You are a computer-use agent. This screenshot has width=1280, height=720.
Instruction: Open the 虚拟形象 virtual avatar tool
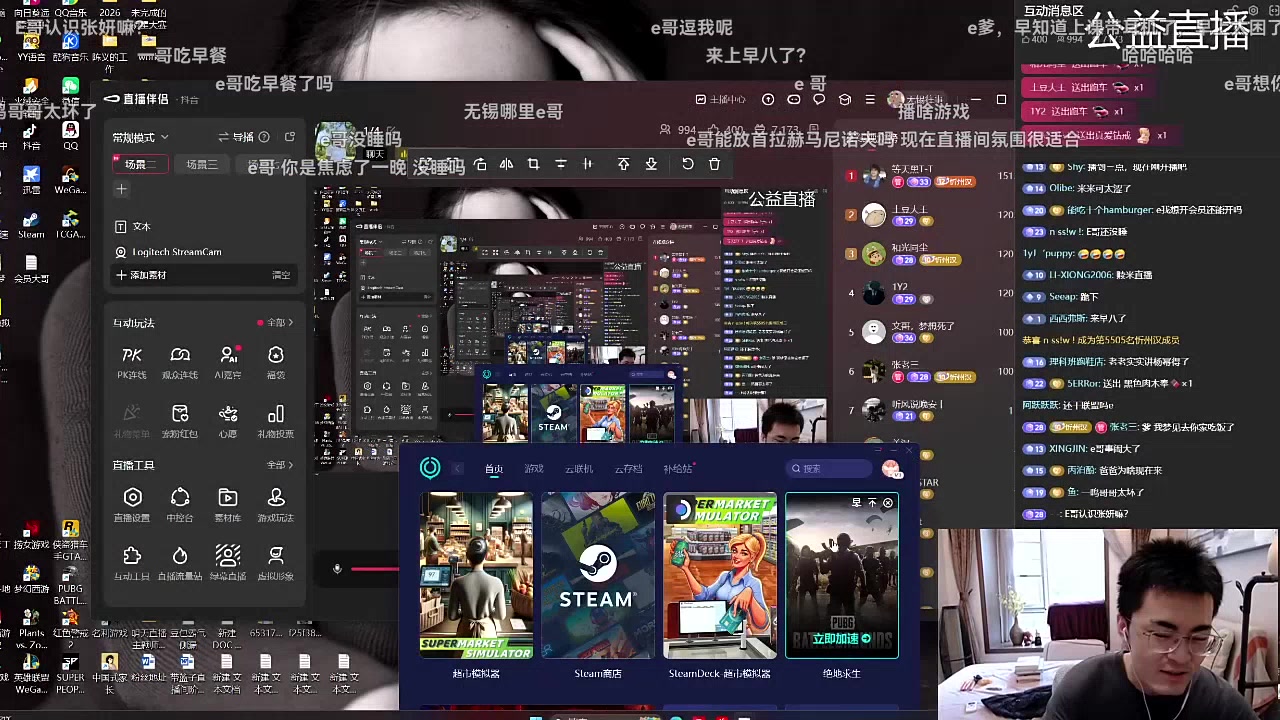(x=276, y=563)
